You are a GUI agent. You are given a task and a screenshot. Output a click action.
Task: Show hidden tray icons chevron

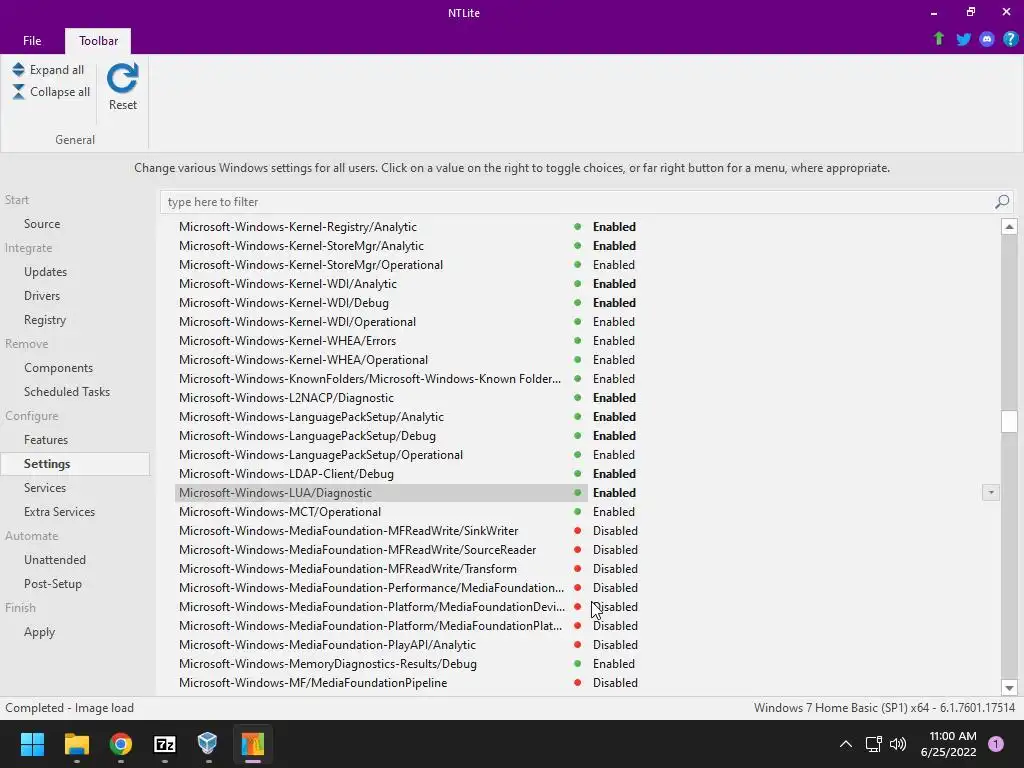pyautogui.click(x=846, y=744)
